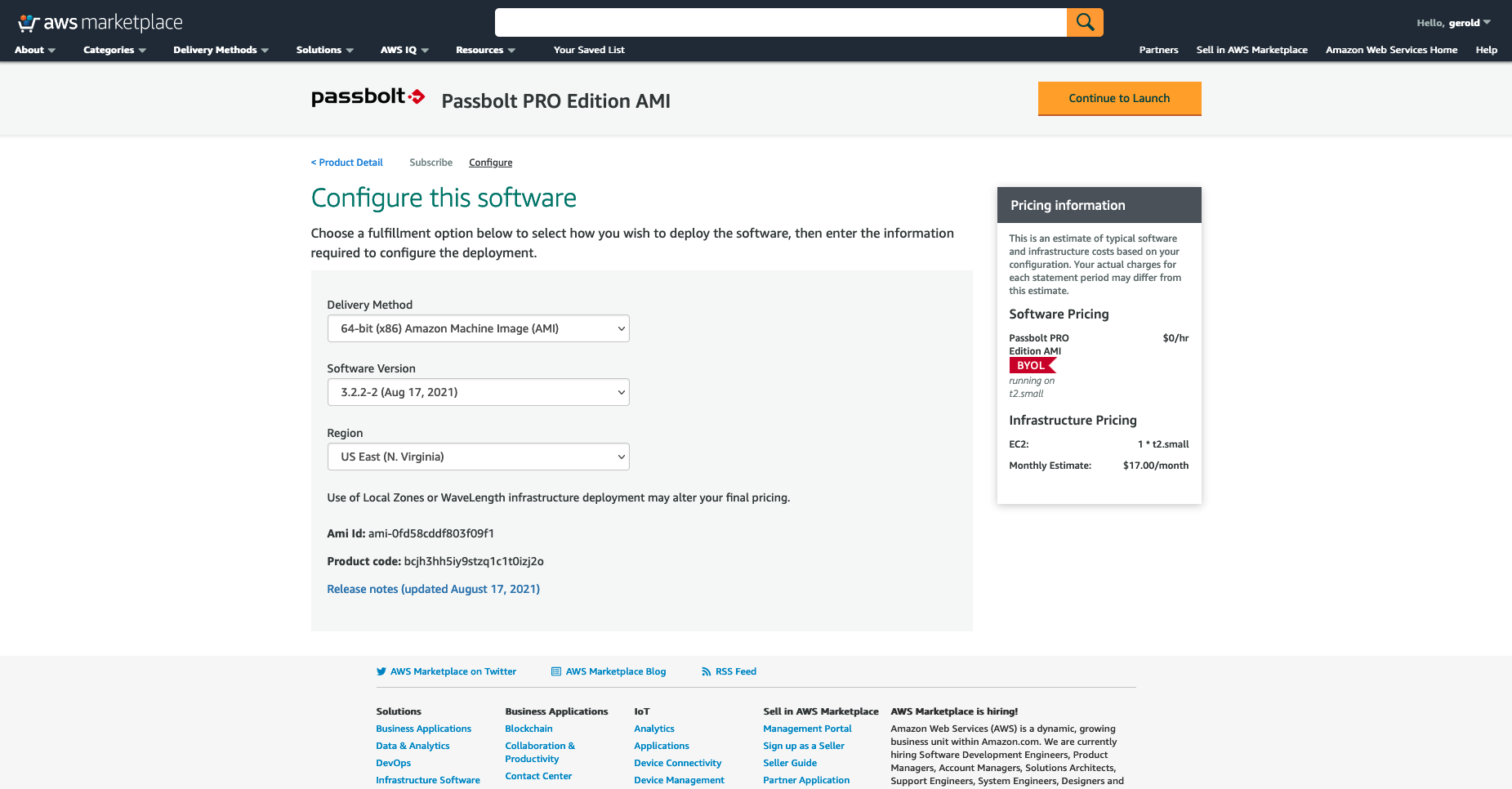
Task: Open Applications footer link under IoT
Action: click(x=662, y=746)
